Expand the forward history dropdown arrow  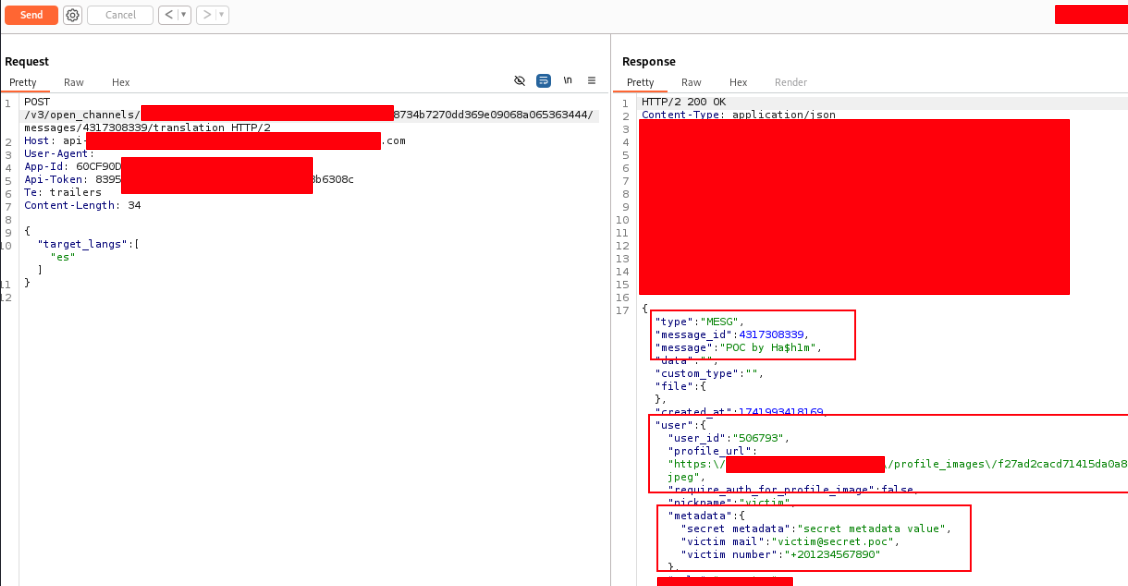click(221, 15)
